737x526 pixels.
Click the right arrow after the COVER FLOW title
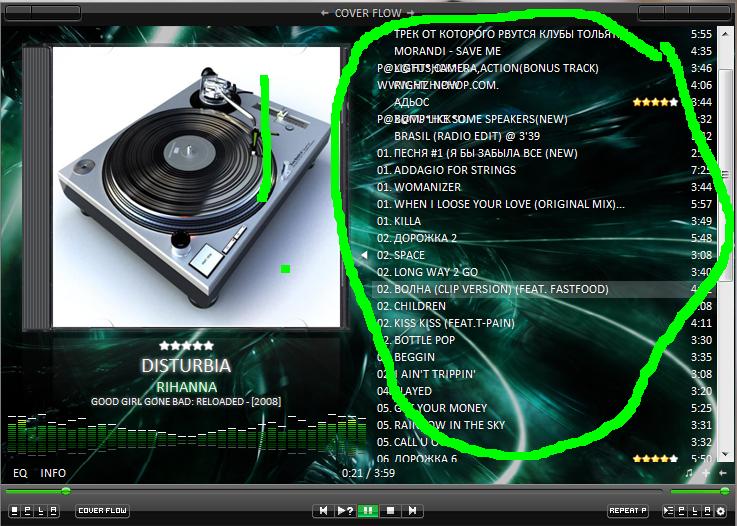pos(410,13)
